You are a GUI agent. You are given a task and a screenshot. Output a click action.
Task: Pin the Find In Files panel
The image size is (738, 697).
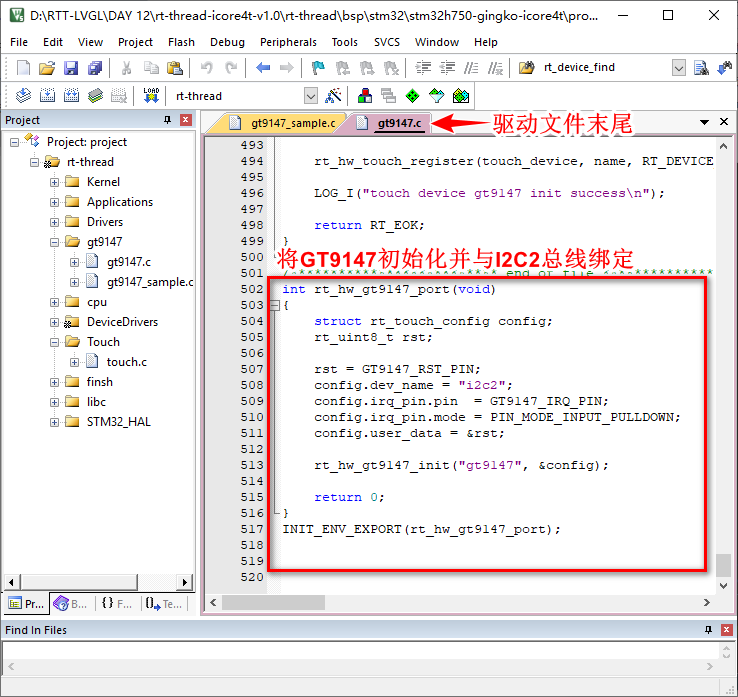(x=709, y=630)
